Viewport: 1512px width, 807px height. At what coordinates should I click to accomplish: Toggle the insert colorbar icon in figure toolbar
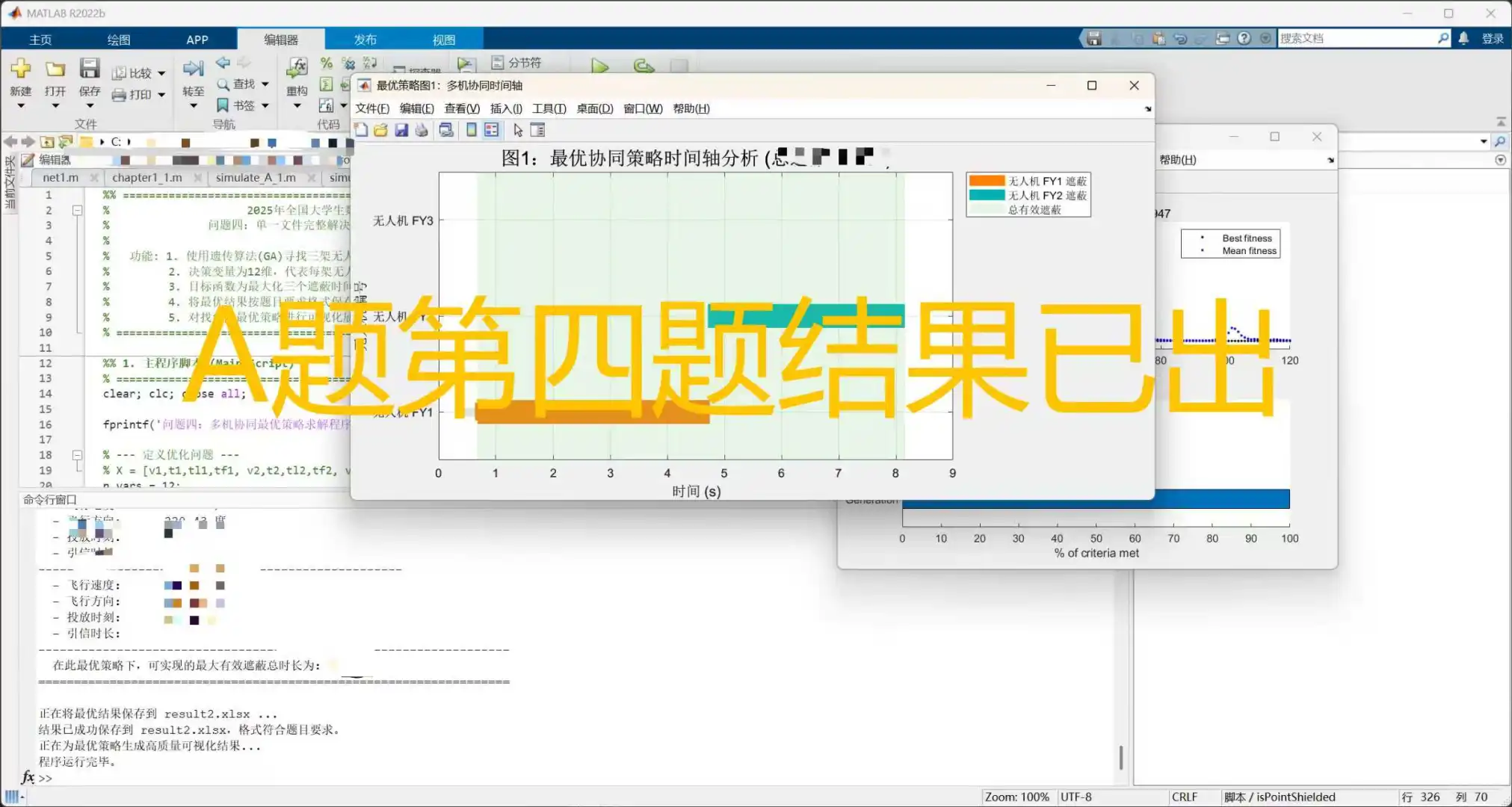(471, 129)
